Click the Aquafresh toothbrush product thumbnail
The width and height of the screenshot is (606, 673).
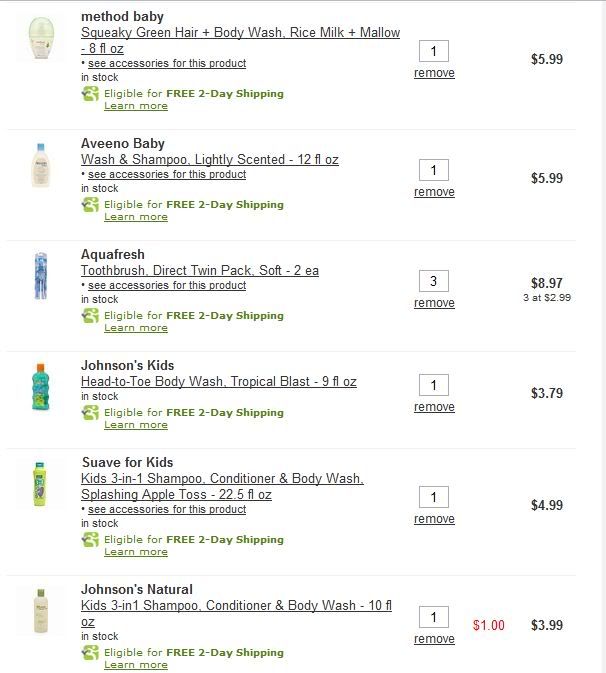(x=41, y=276)
